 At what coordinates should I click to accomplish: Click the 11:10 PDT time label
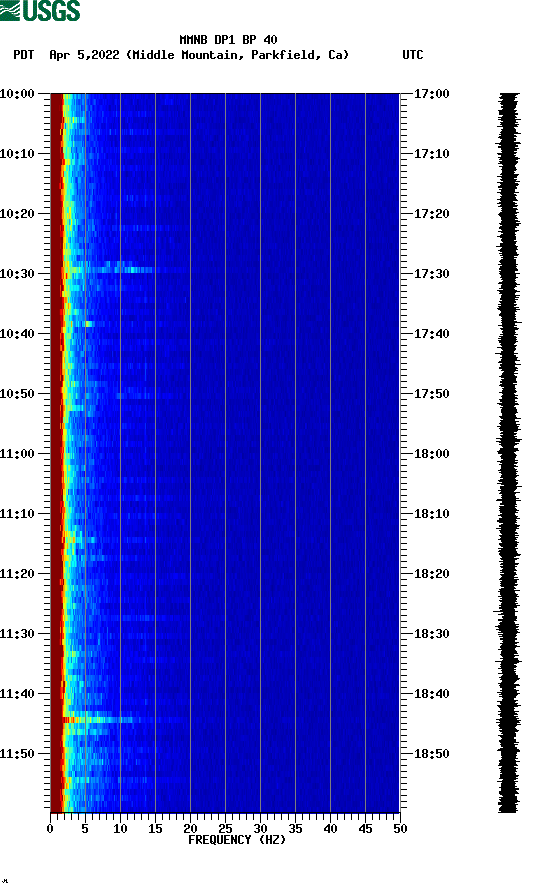tap(17, 514)
